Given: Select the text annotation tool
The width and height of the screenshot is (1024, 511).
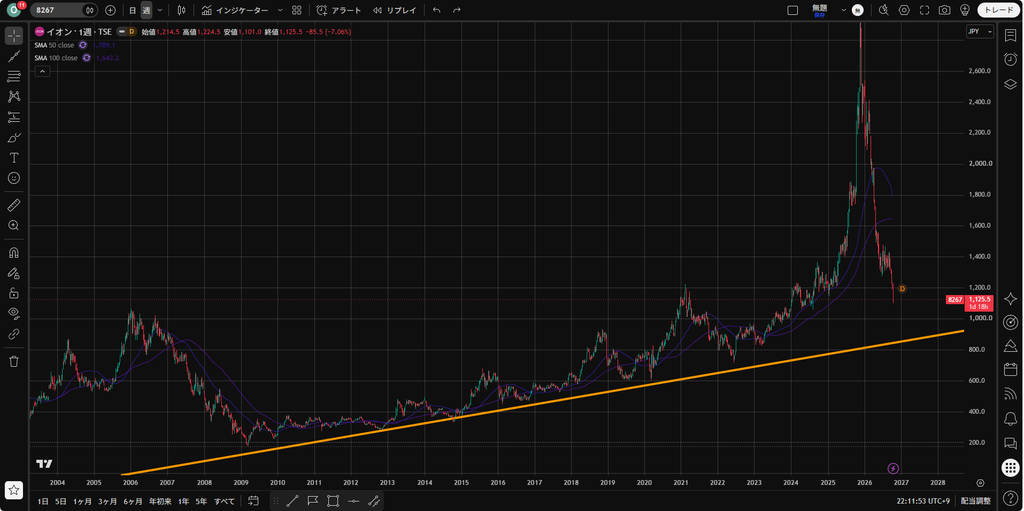Looking at the screenshot, I should coord(14,157).
